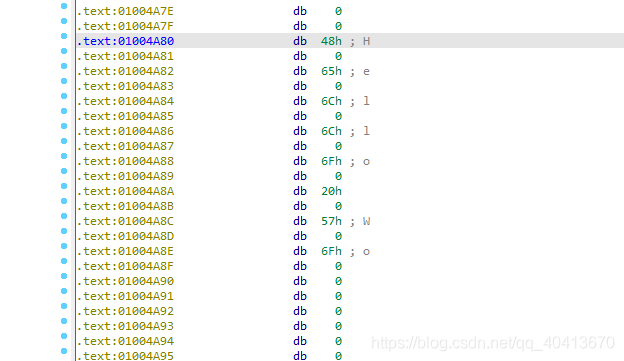Toggle breakpoint dot next to 01004A90

(64, 276)
